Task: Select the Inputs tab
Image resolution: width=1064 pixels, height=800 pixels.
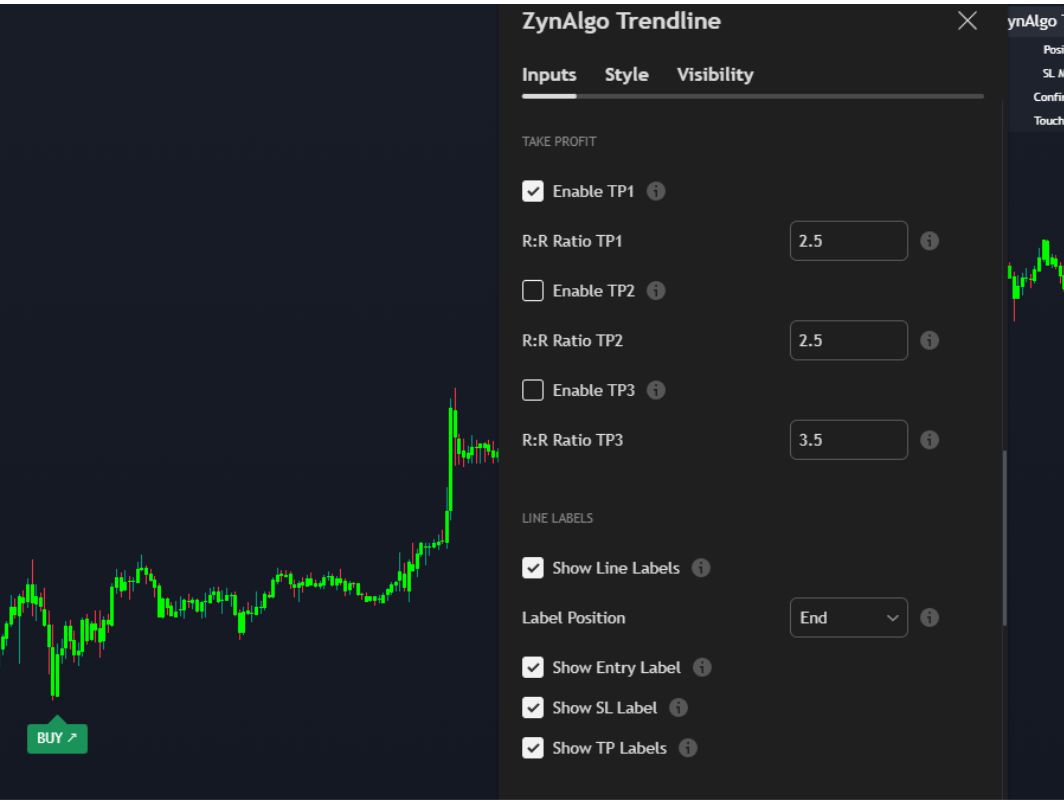Action: point(549,75)
